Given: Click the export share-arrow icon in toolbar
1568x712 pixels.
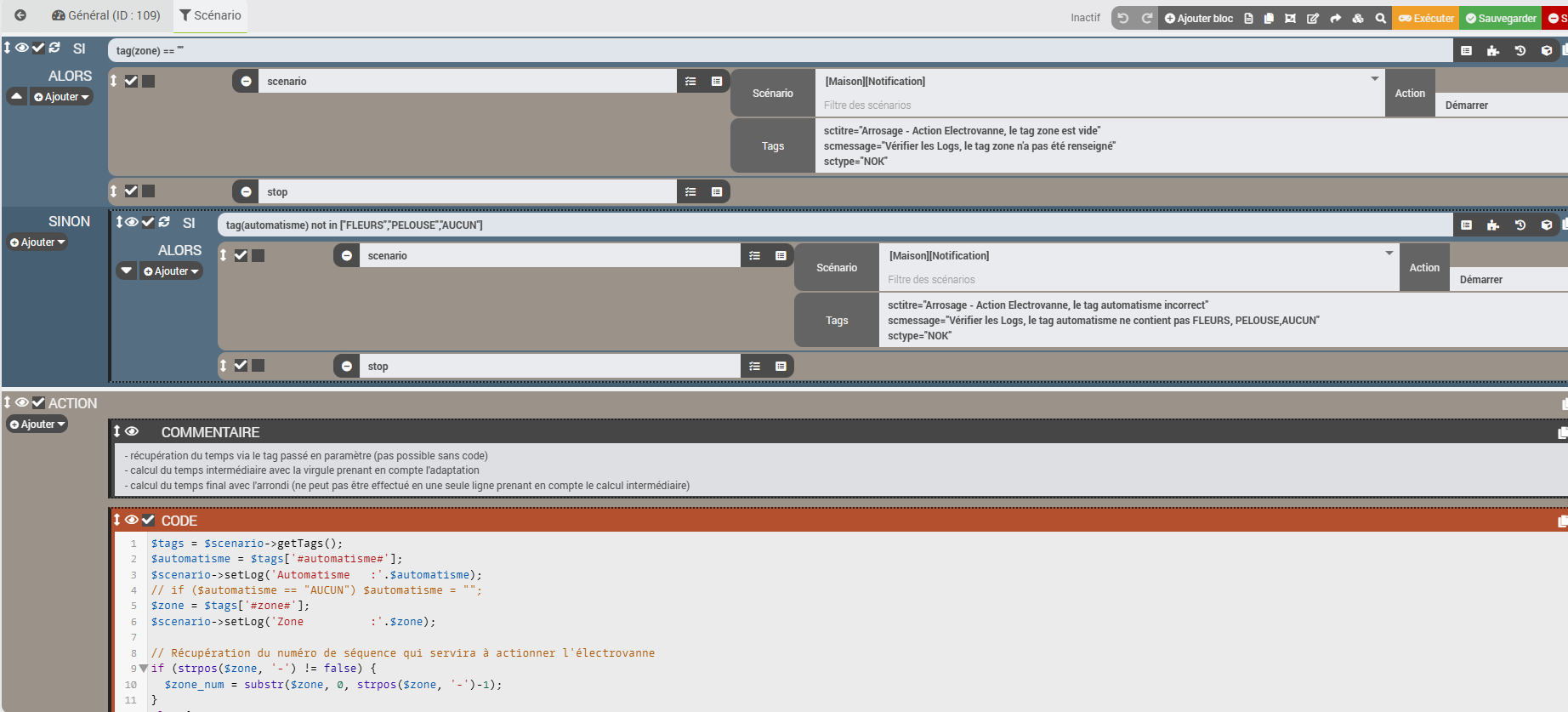Looking at the screenshot, I should (1335, 18).
